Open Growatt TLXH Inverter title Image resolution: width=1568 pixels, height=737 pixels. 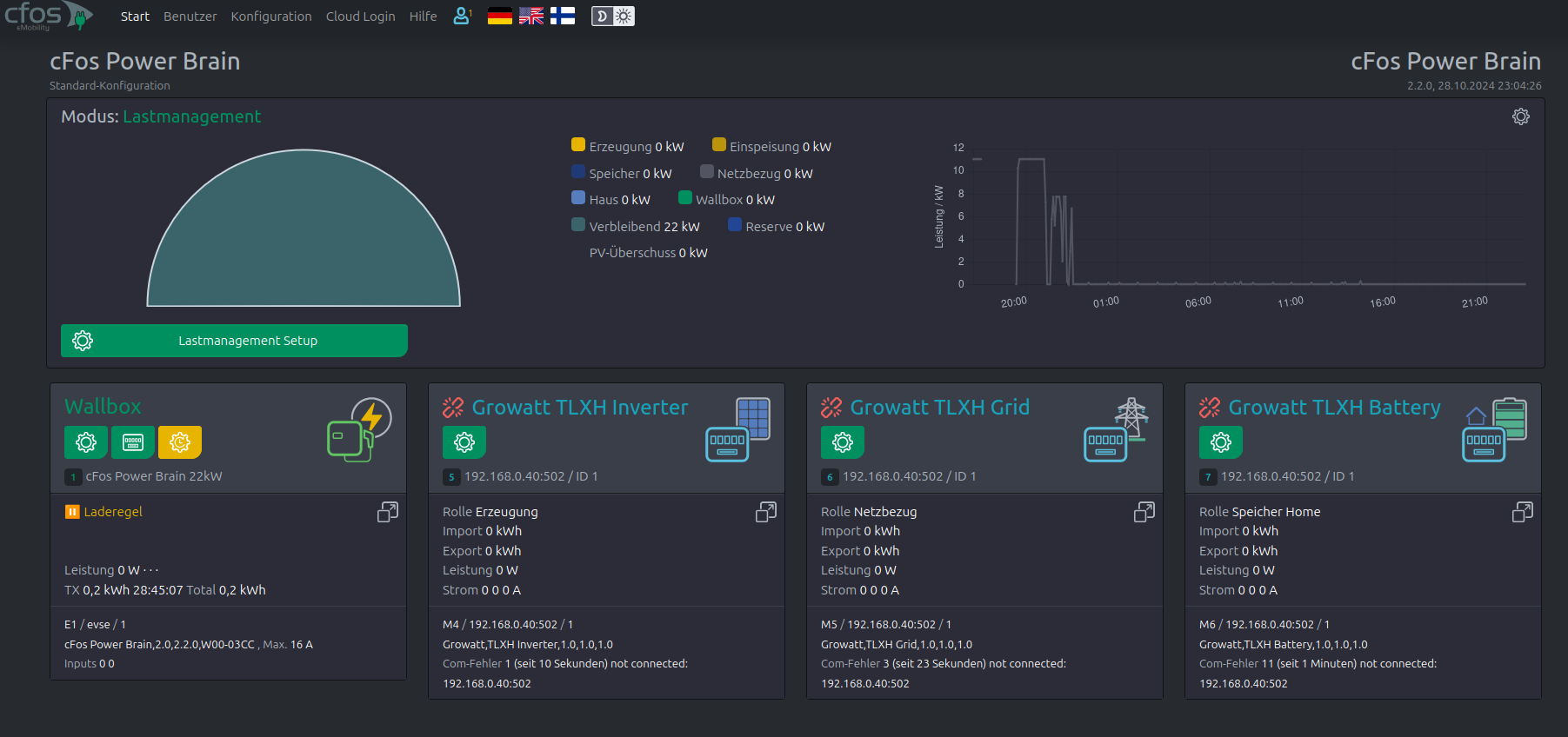click(x=580, y=407)
